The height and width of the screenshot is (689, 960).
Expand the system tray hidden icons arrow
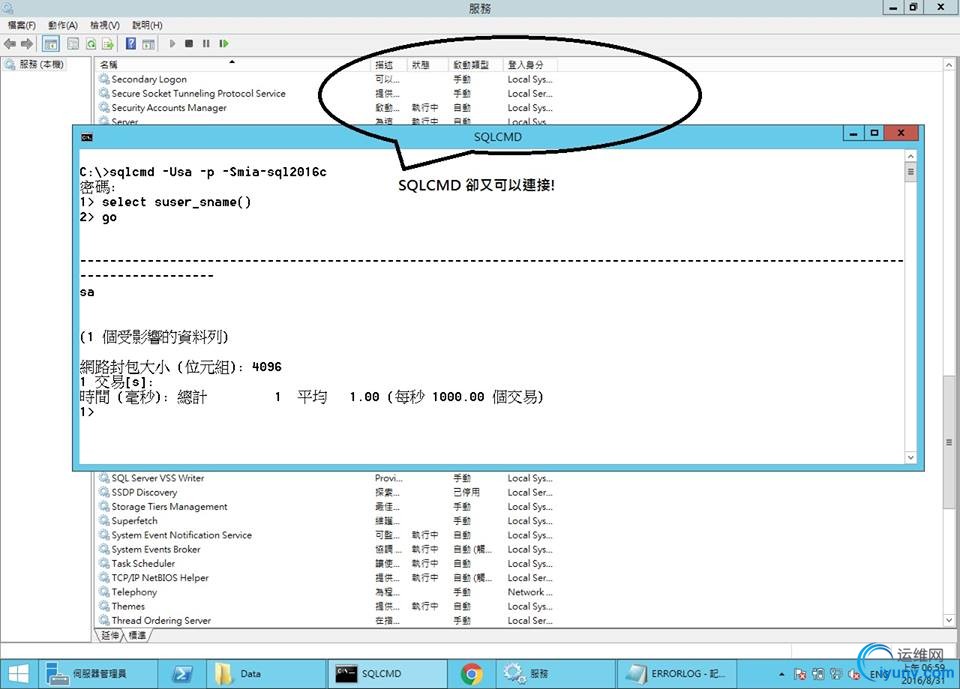point(782,674)
